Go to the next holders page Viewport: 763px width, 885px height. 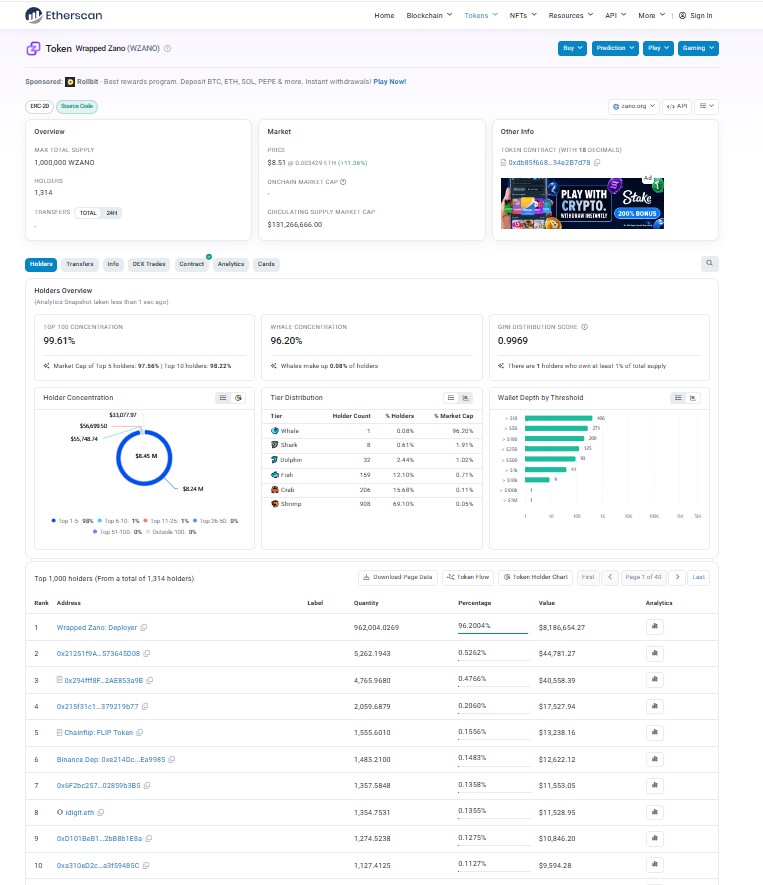(x=677, y=577)
